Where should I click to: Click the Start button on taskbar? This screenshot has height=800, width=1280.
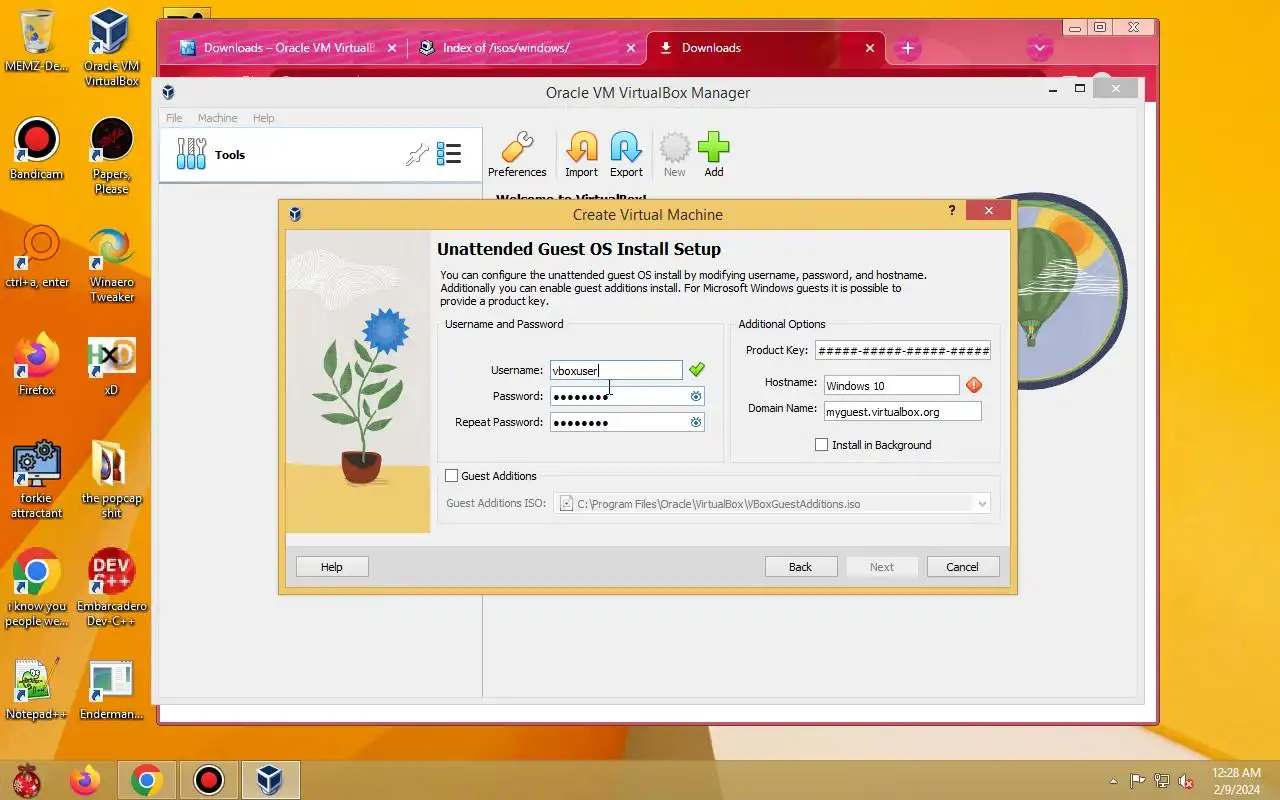26,780
